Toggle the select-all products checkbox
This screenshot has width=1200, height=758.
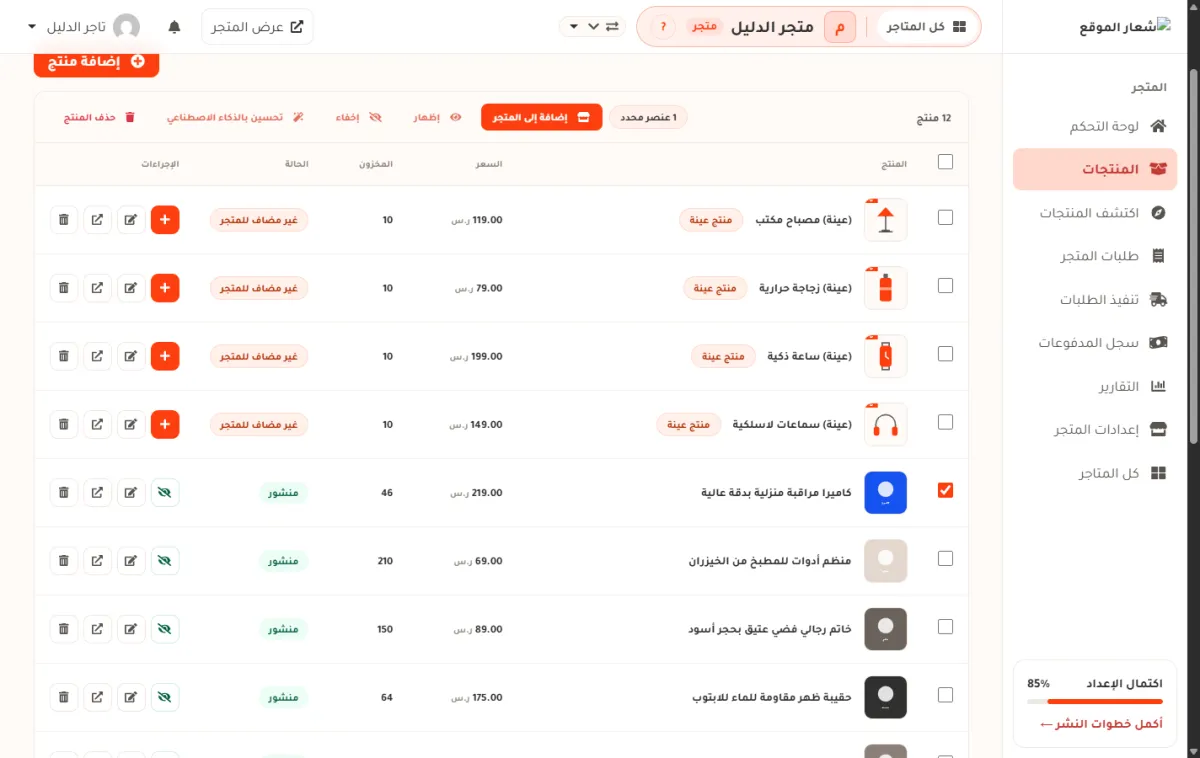(x=945, y=162)
